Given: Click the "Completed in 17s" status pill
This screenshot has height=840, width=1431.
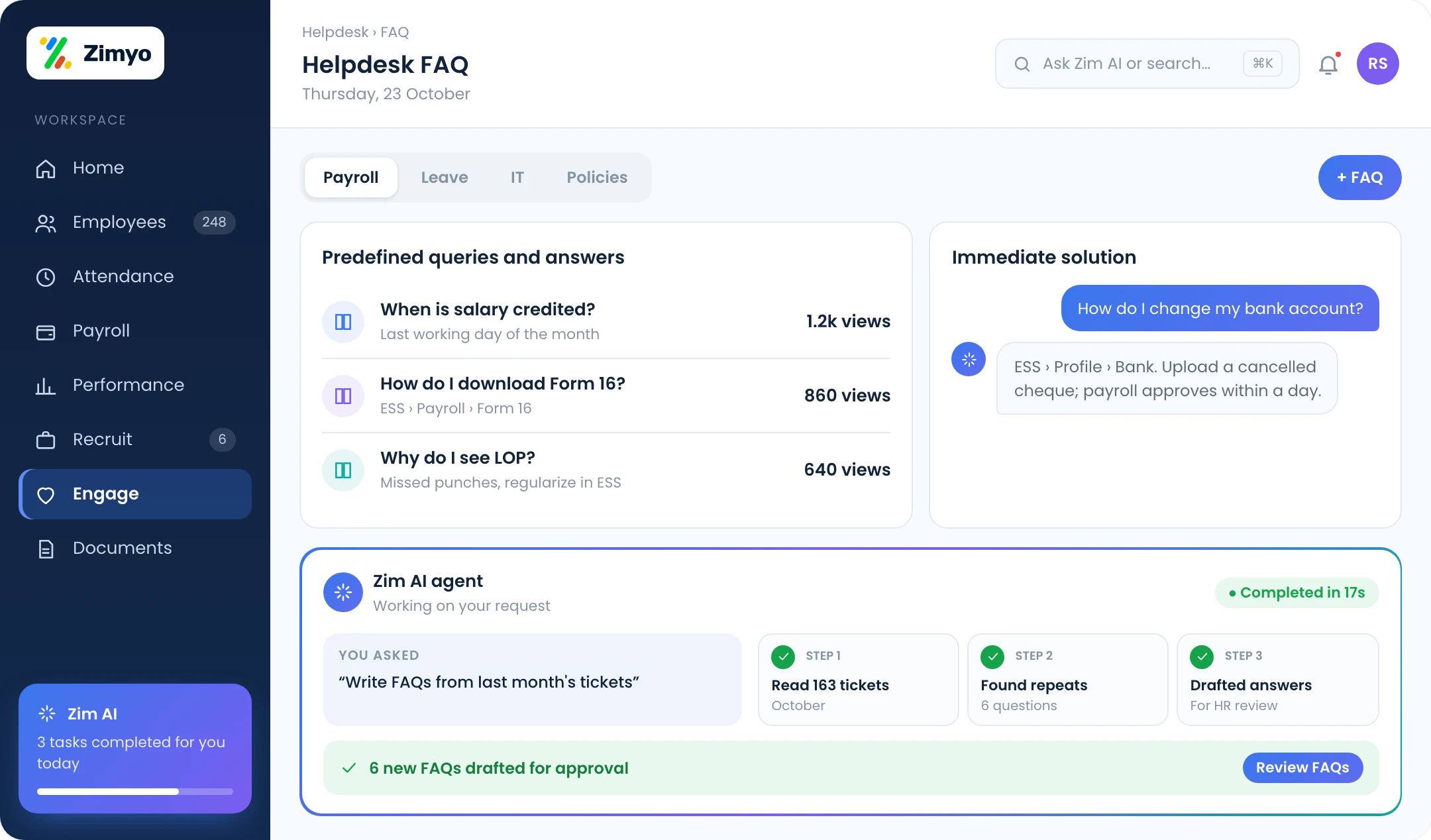Looking at the screenshot, I should 1297,593.
